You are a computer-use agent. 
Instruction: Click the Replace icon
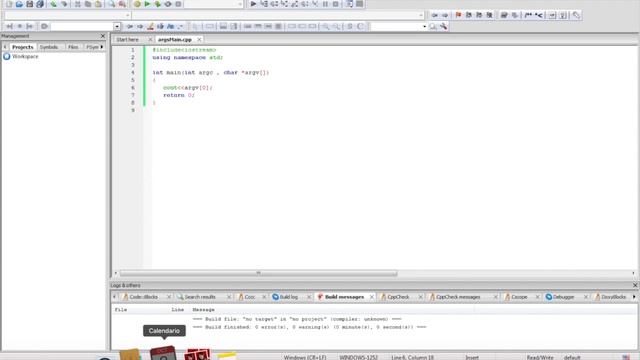point(122,4)
